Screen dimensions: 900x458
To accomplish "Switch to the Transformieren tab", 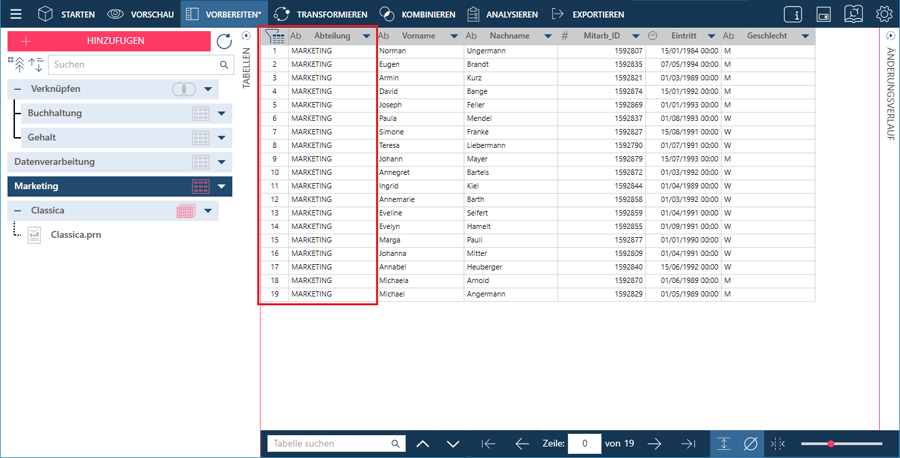I will [x=320, y=14].
